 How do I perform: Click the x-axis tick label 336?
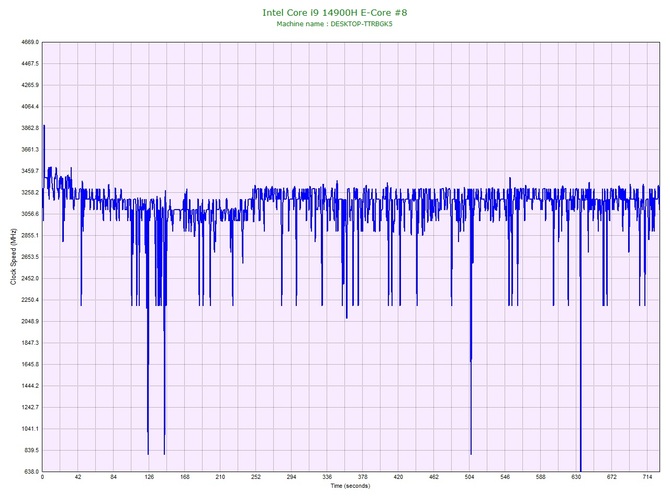click(x=327, y=477)
